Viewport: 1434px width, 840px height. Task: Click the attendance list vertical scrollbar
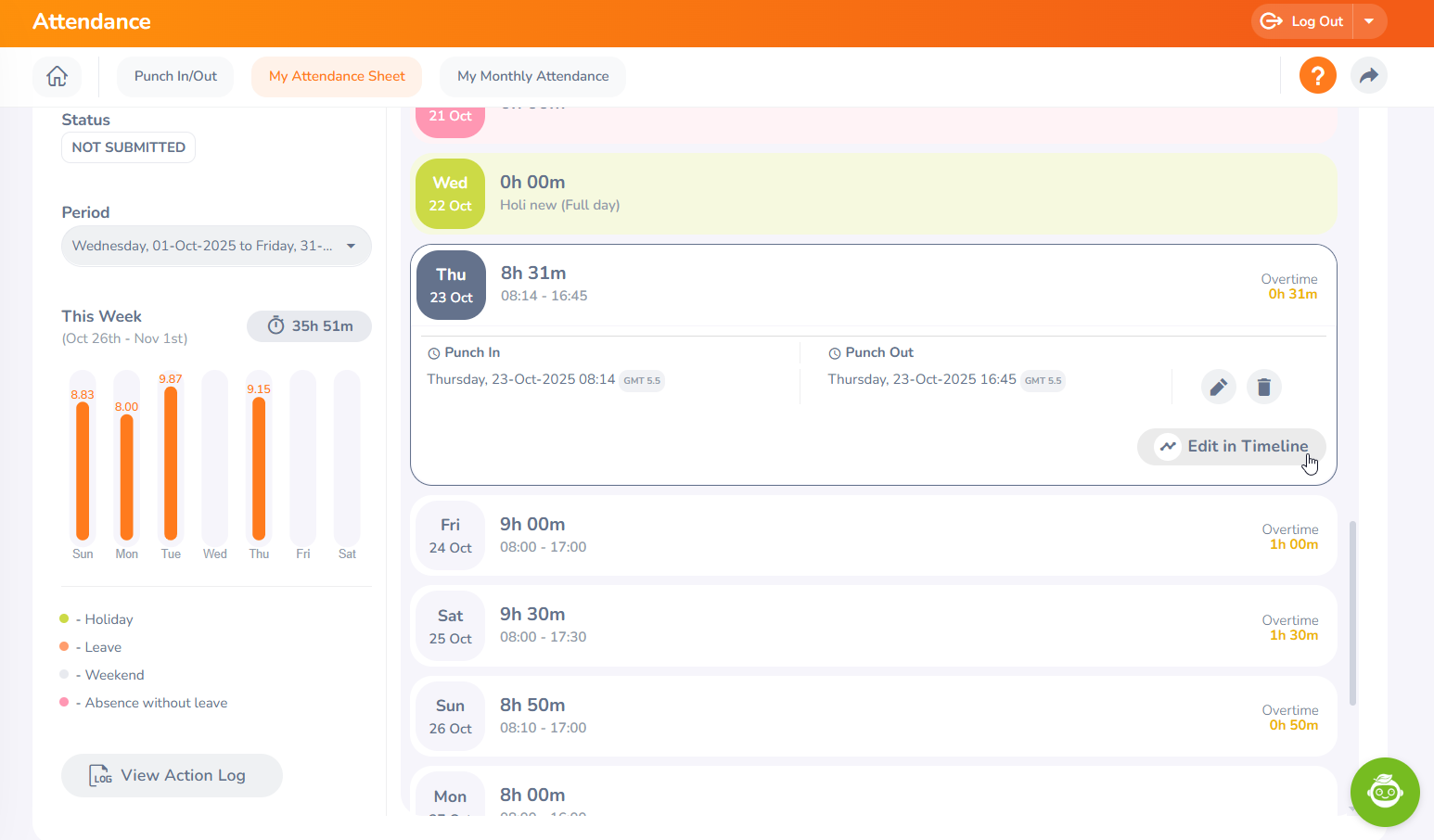coord(1352,612)
